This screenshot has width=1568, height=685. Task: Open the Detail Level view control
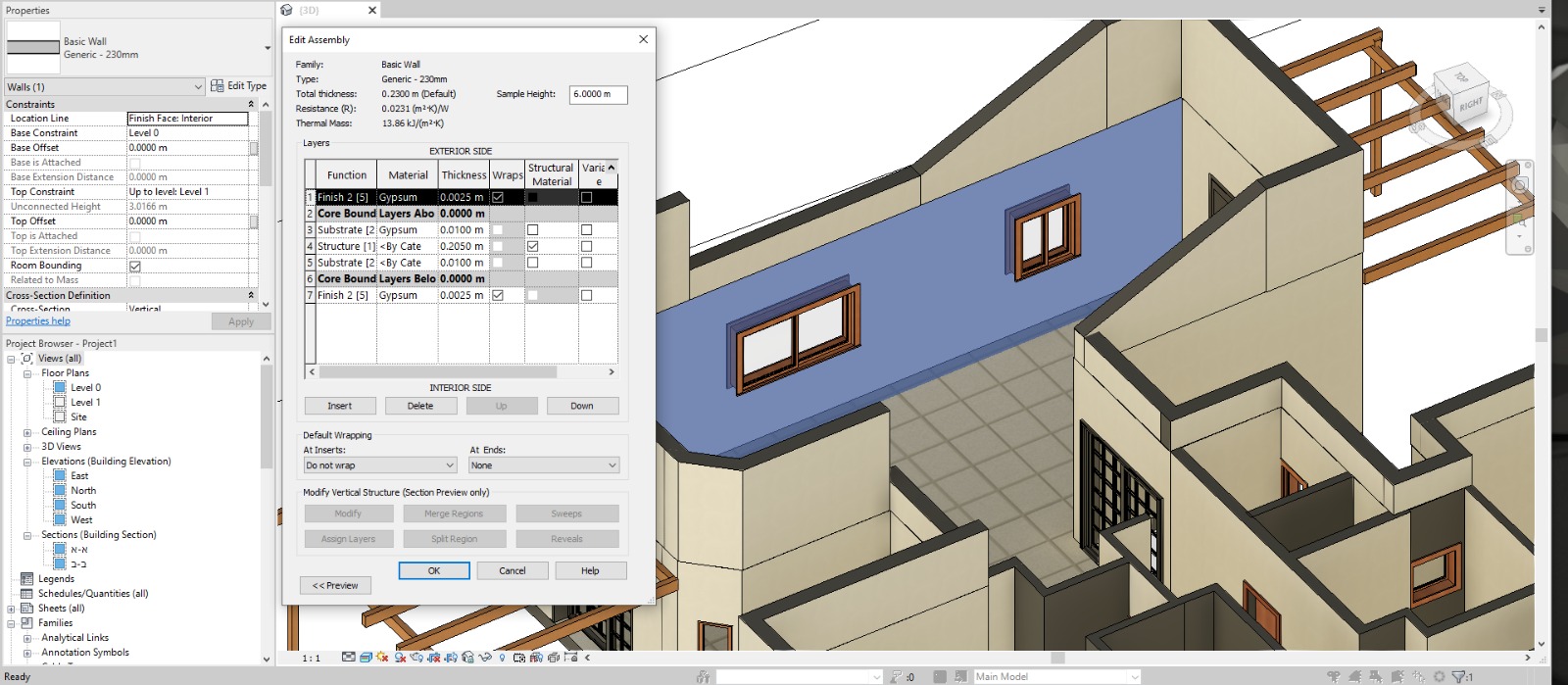(x=349, y=658)
